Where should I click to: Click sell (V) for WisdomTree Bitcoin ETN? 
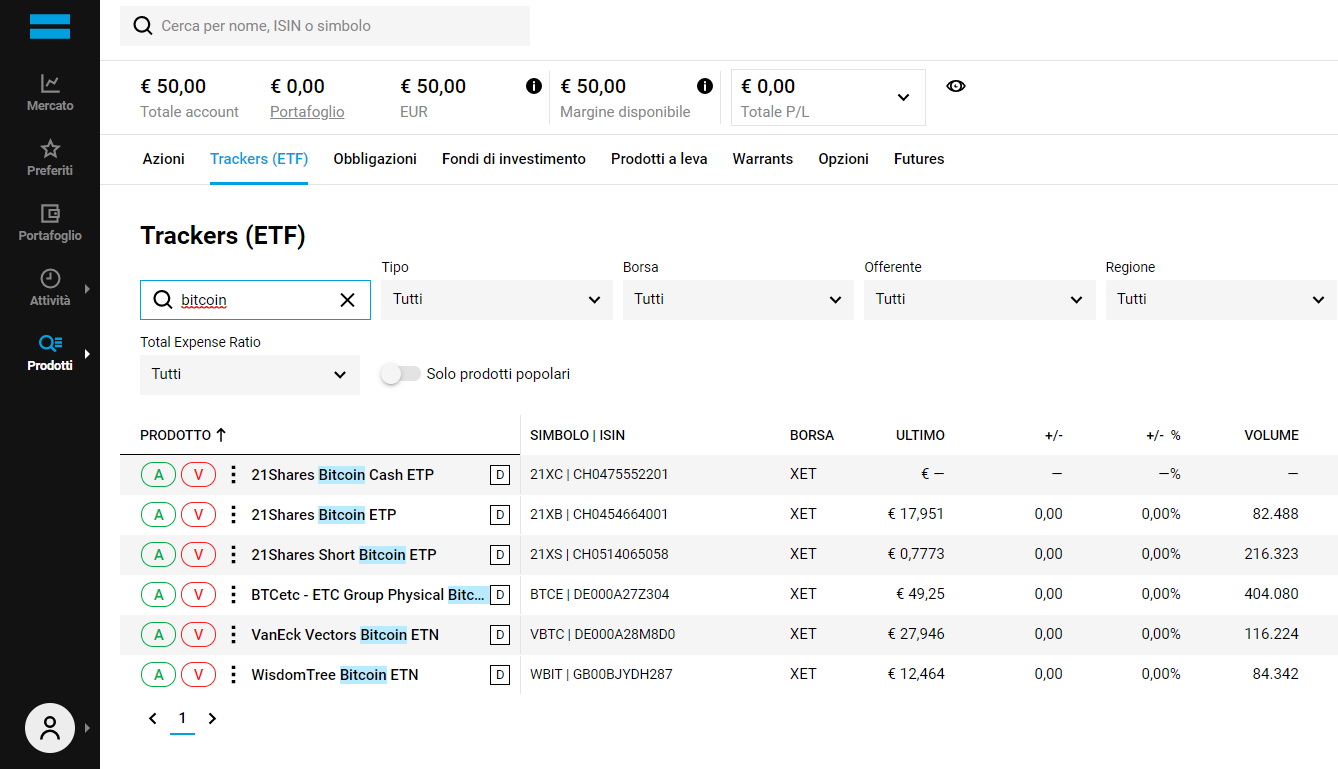(x=198, y=675)
